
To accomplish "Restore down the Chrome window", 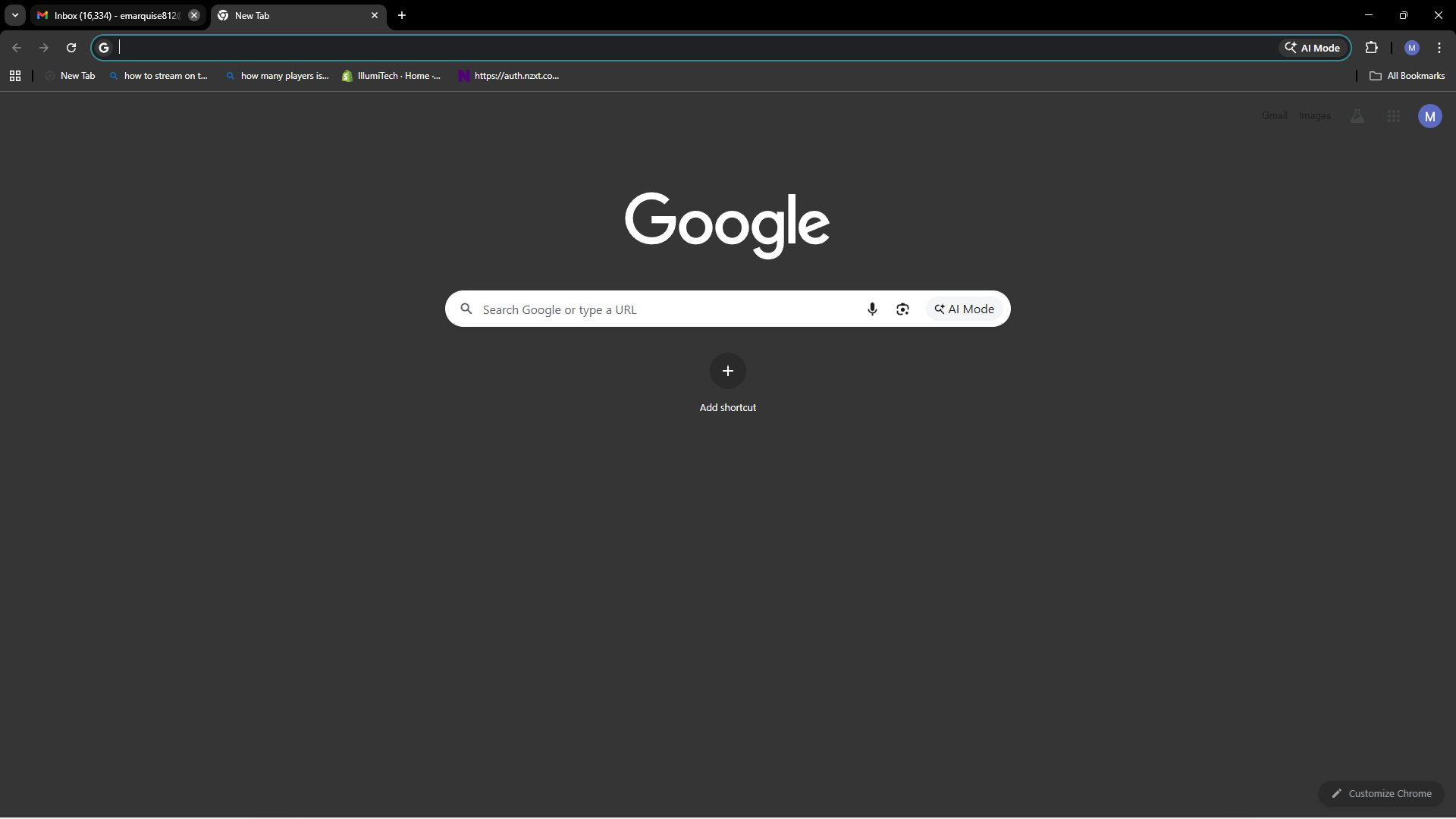I will (x=1404, y=15).
